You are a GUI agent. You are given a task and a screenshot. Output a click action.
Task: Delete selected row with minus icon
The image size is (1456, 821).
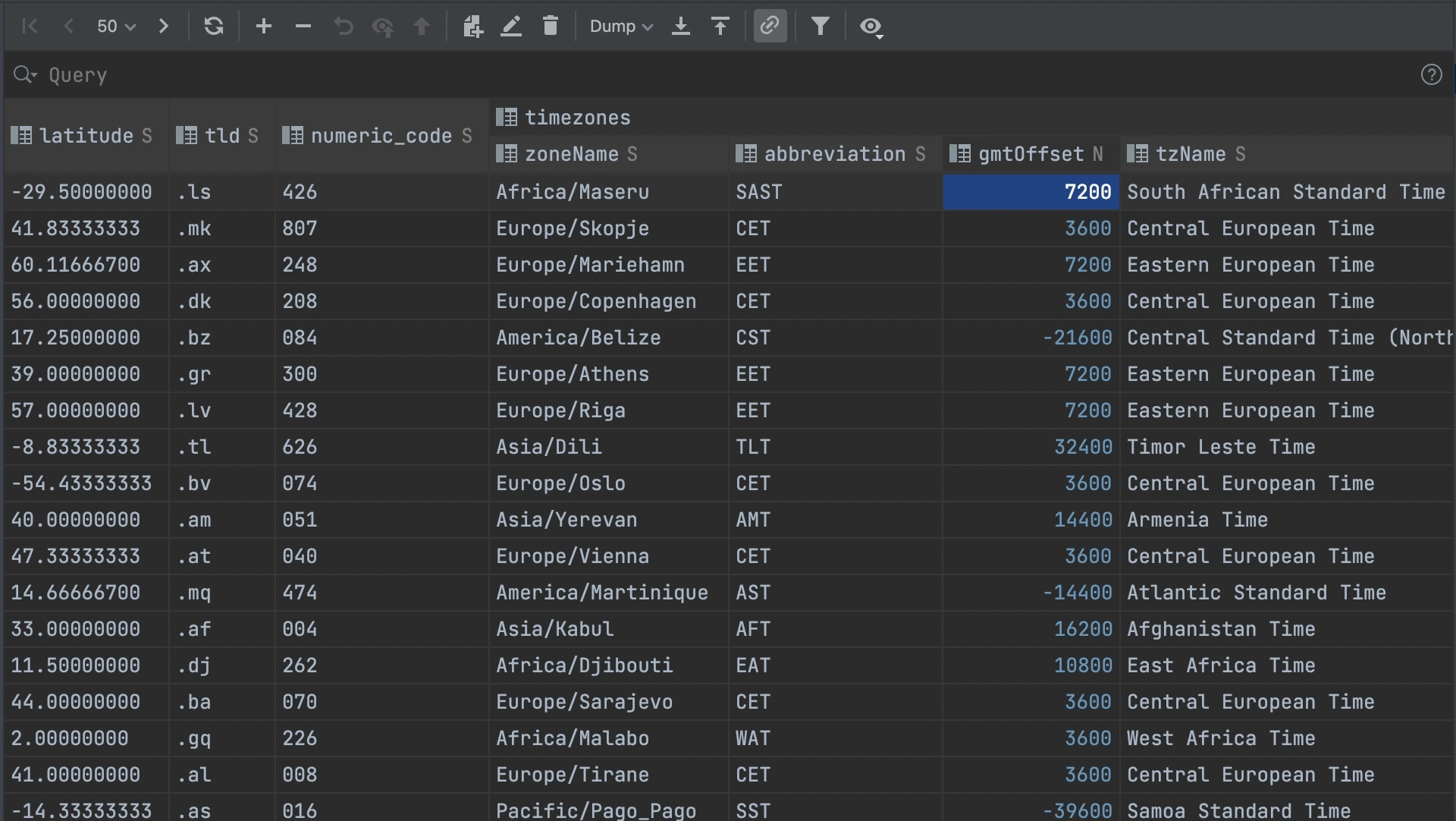pos(303,27)
